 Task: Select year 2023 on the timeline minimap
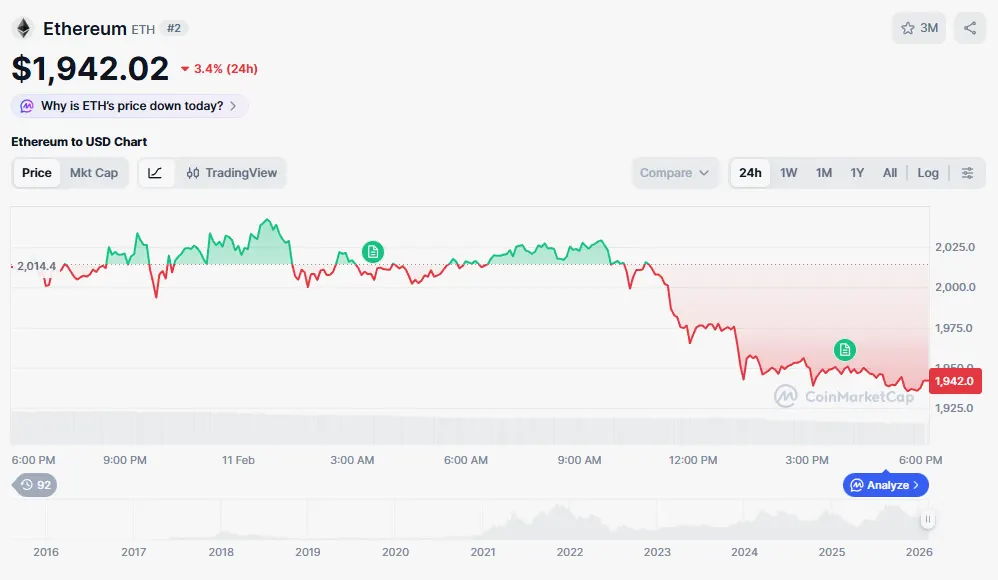click(x=657, y=551)
